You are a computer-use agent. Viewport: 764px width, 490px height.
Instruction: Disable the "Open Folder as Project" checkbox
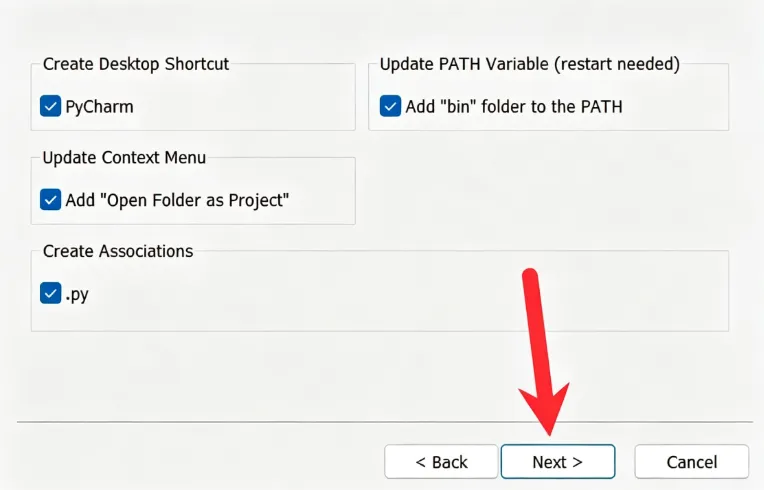(x=50, y=200)
